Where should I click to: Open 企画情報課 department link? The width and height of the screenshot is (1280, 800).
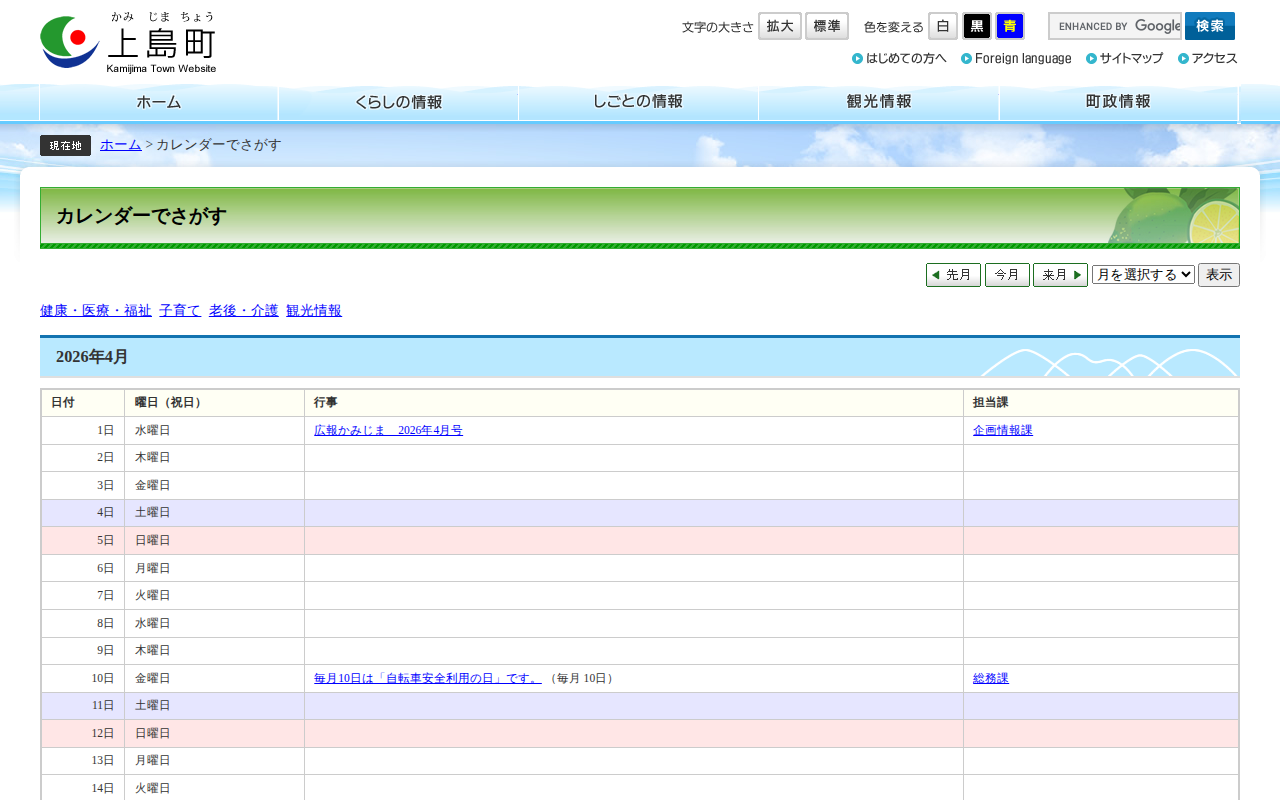coord(1003,431)
